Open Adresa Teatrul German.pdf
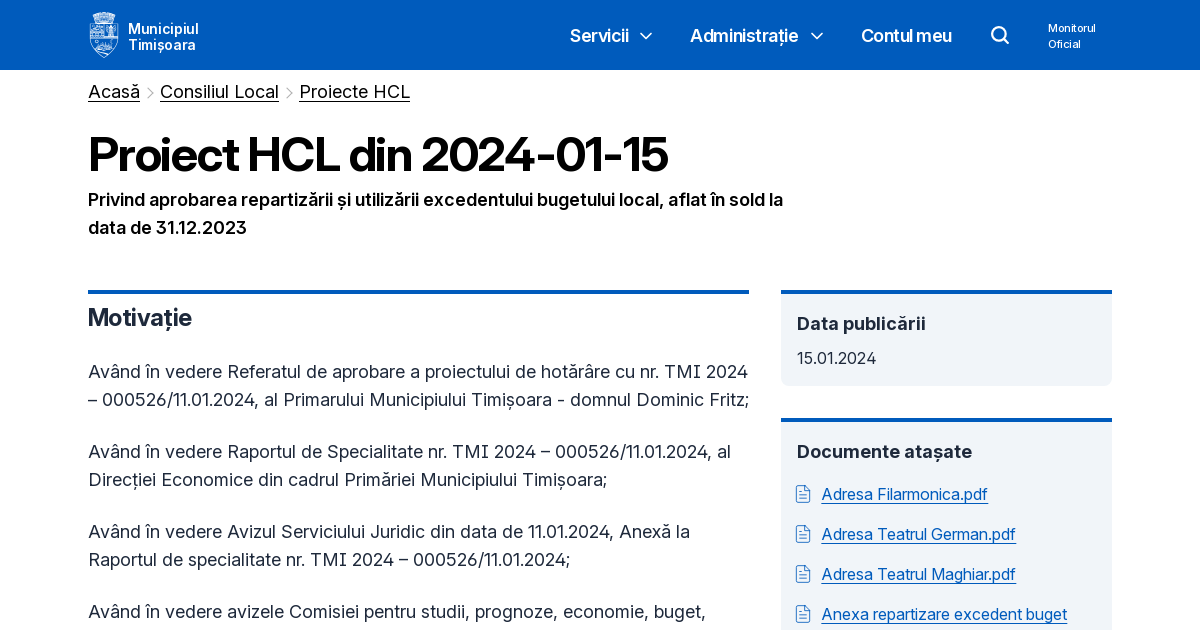Viewport: 1200px width, 630px height. click(918, 534)
